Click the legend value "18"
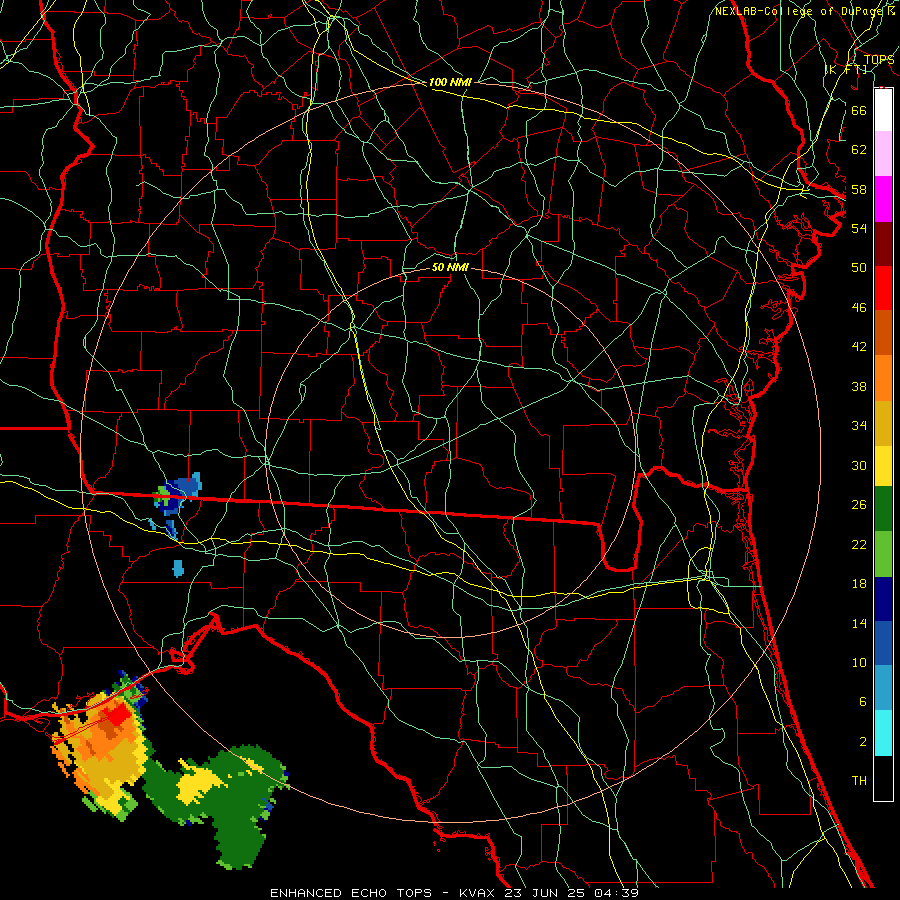900x900 pixels. [859, 584]
